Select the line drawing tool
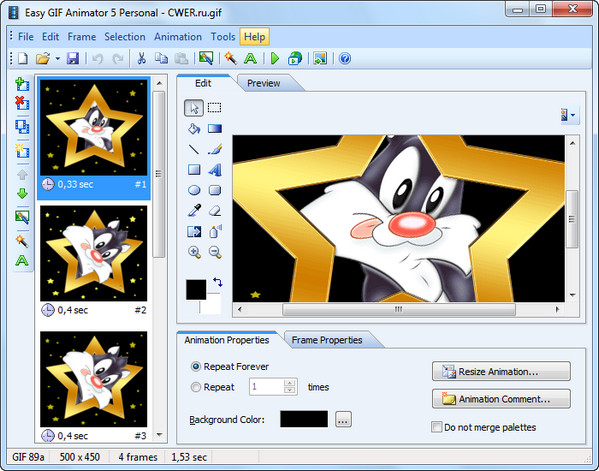Screen dimensions: 599x471 pos(194,149)
